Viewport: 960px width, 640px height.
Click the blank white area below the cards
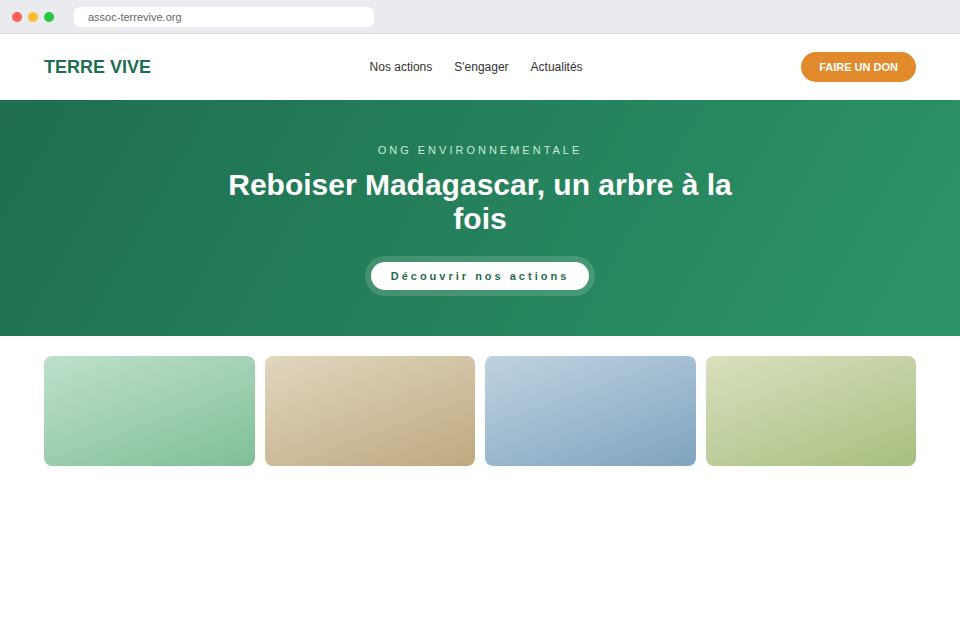coord(480,551)
